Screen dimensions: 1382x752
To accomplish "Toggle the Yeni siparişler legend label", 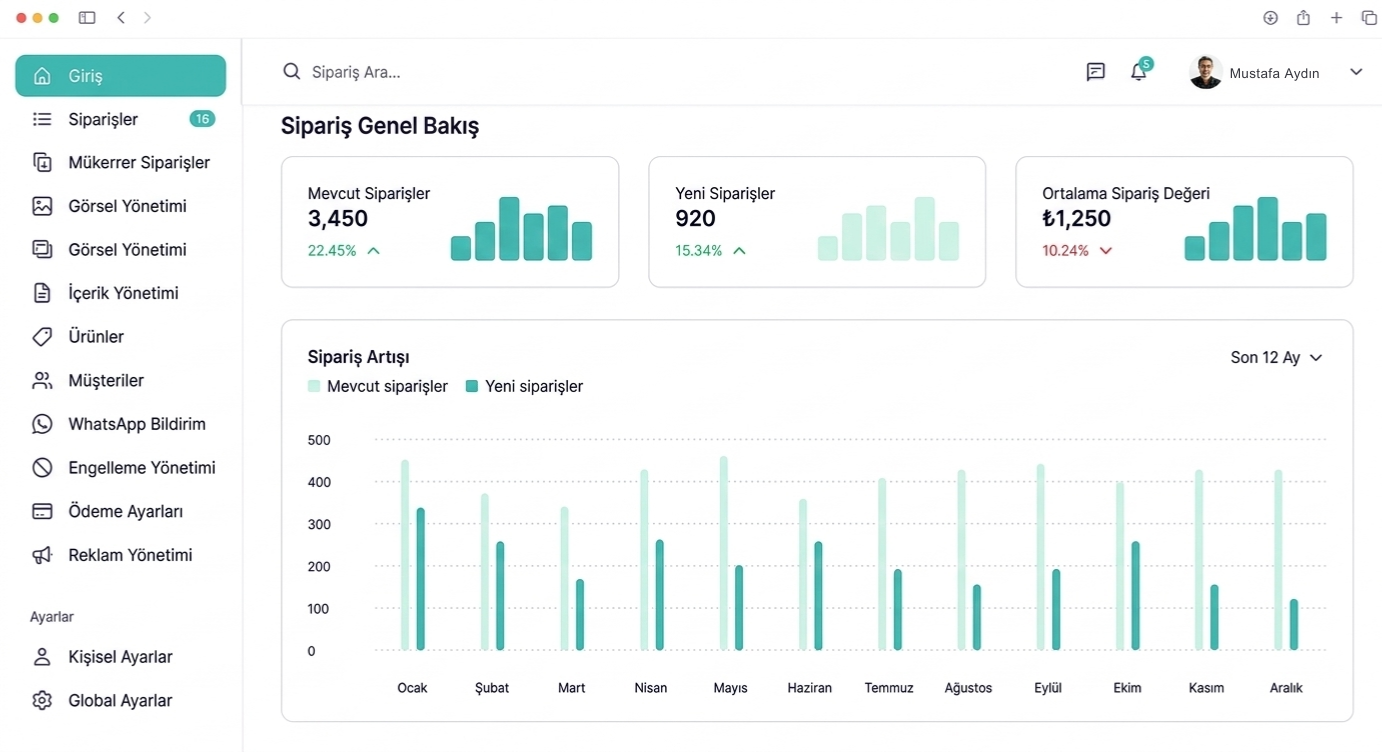I will (x=533, y=386).
